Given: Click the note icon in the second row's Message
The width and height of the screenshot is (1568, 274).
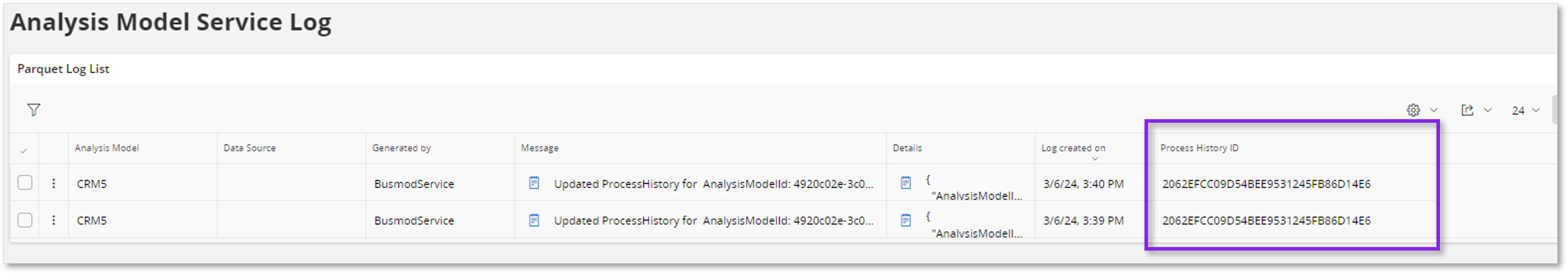Looking at the screenshot, I should [x=535, y=220].
